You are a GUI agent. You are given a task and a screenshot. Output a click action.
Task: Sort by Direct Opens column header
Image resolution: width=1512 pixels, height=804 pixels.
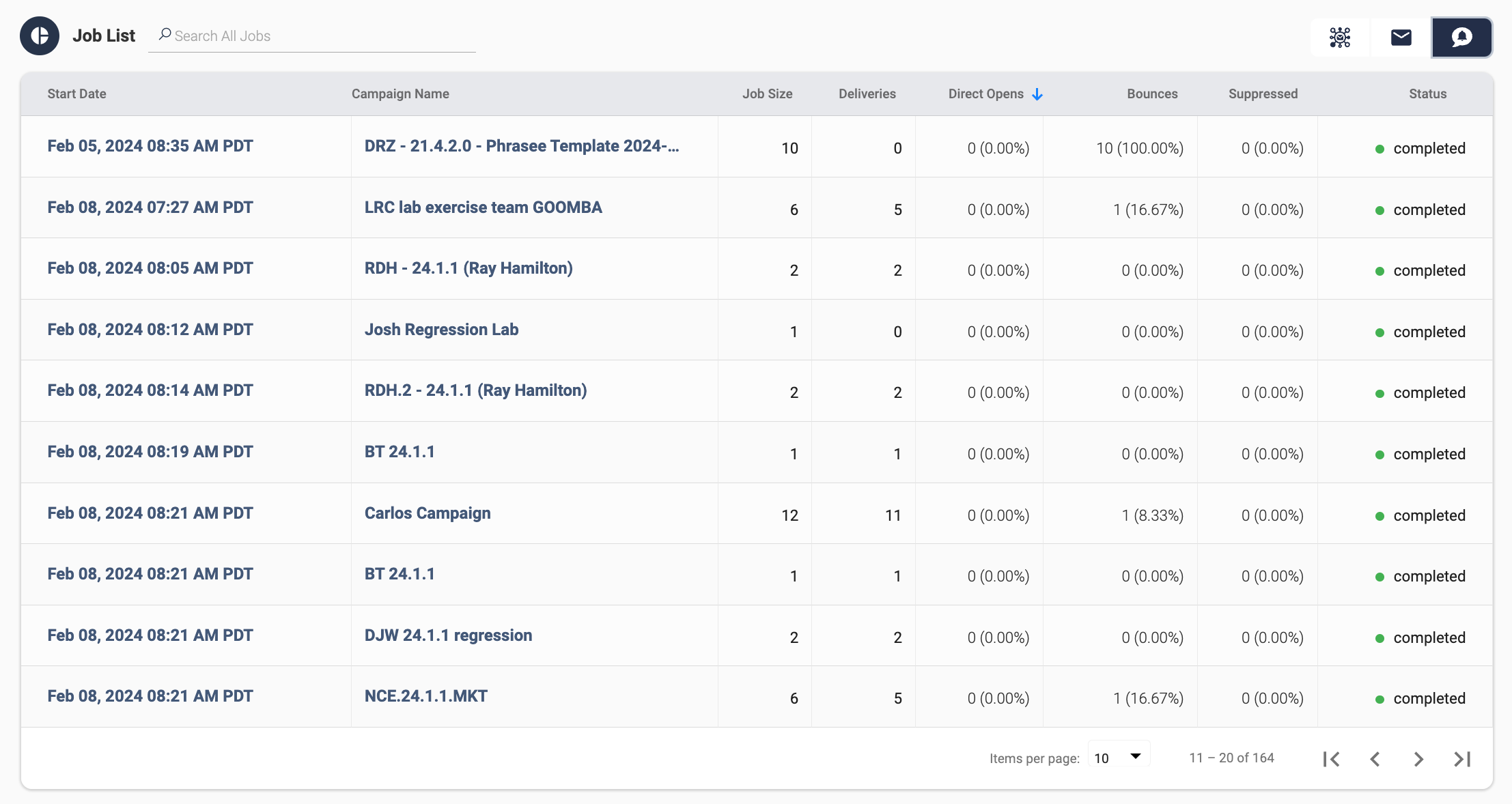985,94
